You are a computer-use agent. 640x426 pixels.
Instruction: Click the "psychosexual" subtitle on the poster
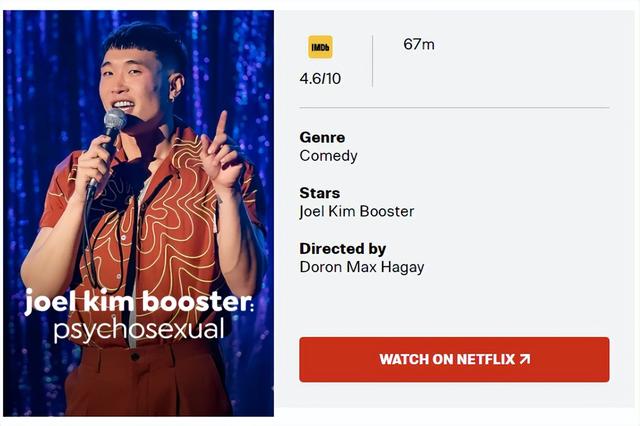[139, 330]
